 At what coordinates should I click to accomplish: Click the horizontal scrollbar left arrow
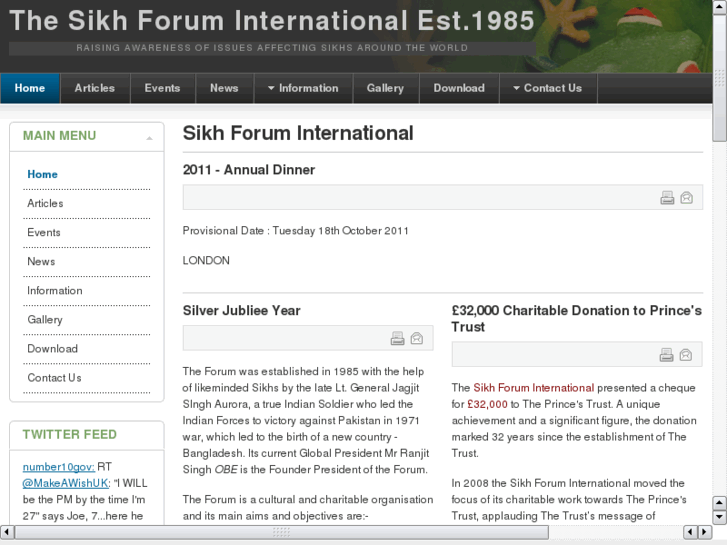tap(7, 532)
